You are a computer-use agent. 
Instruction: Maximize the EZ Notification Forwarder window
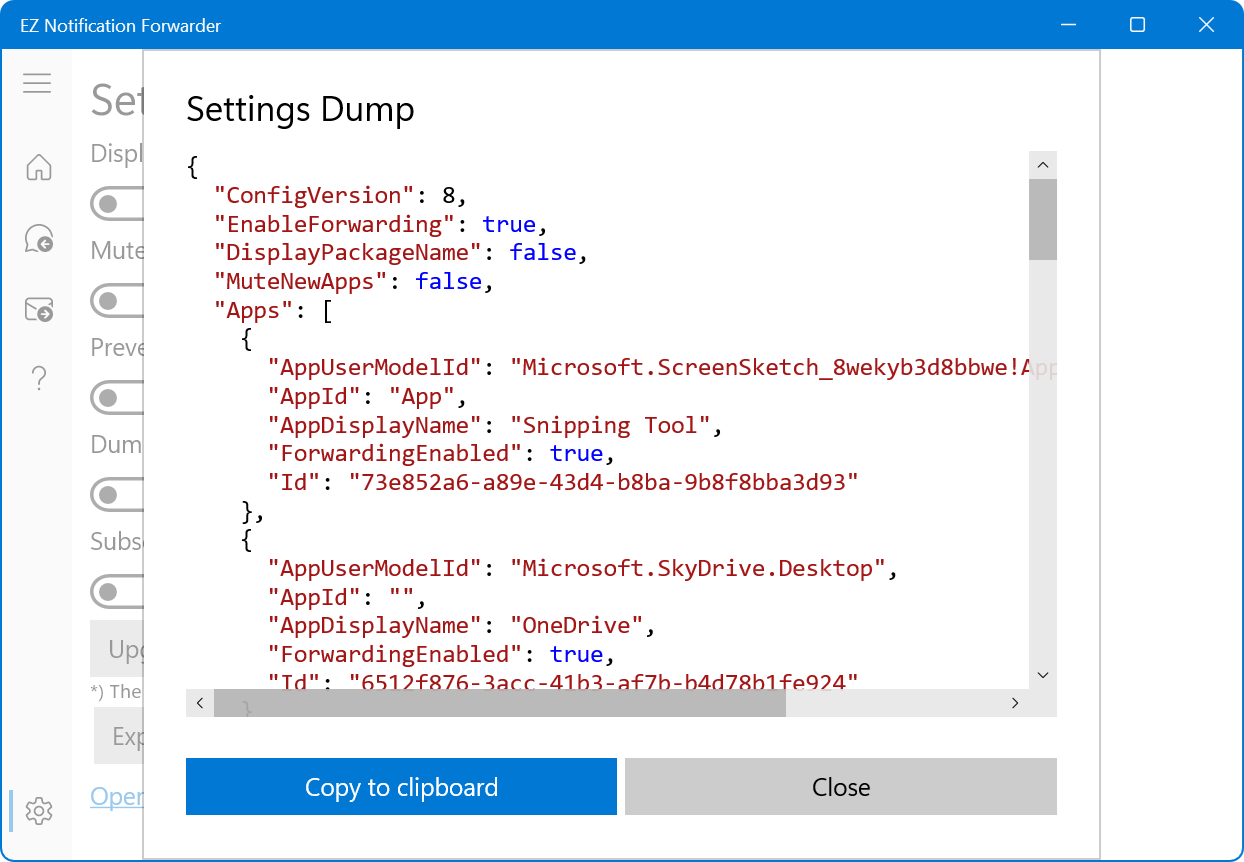(1137, 25)
